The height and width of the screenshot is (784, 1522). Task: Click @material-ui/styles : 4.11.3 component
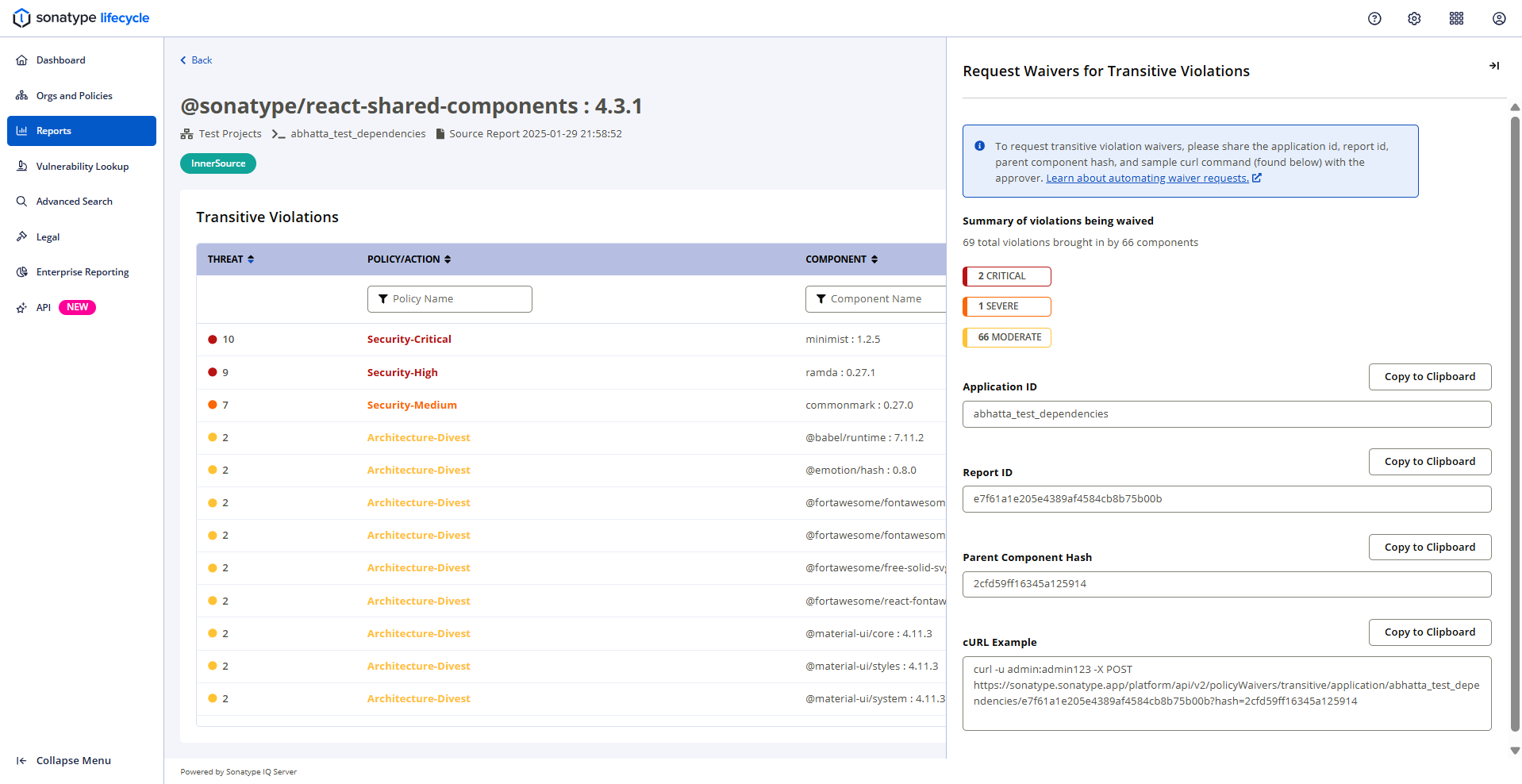pos(872,666)
